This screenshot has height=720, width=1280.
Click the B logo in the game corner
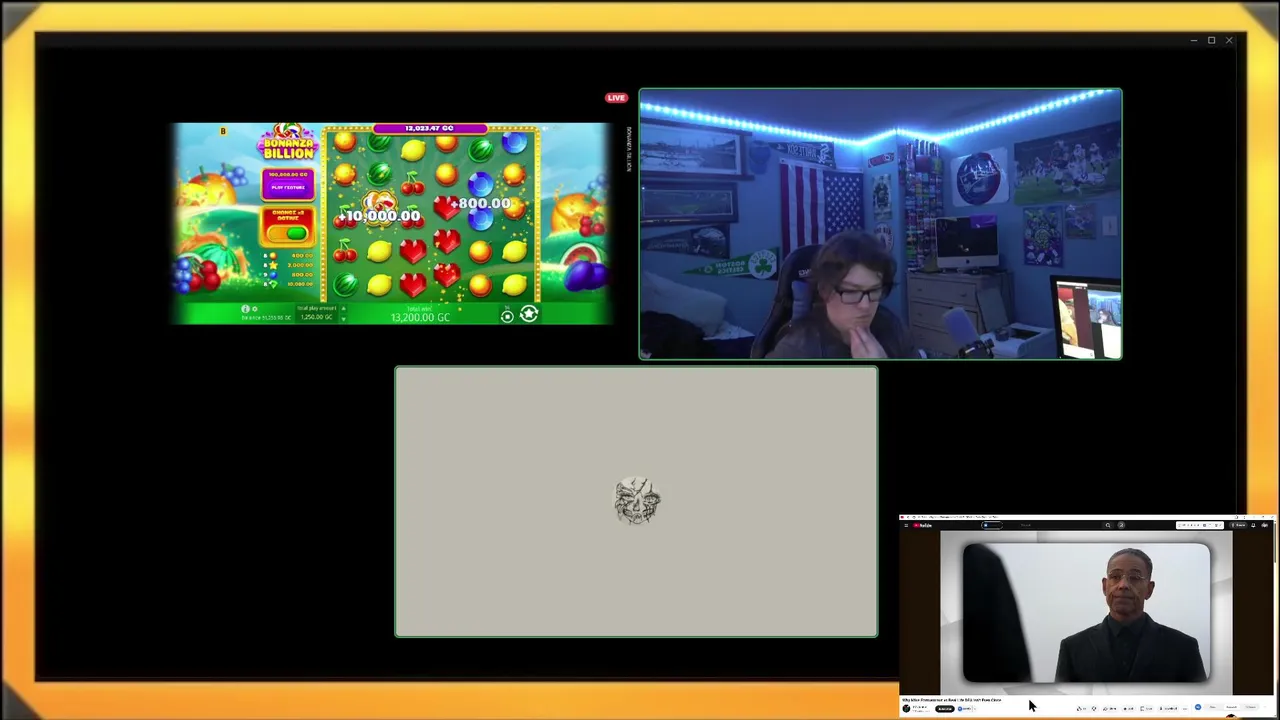coord(223,131)
